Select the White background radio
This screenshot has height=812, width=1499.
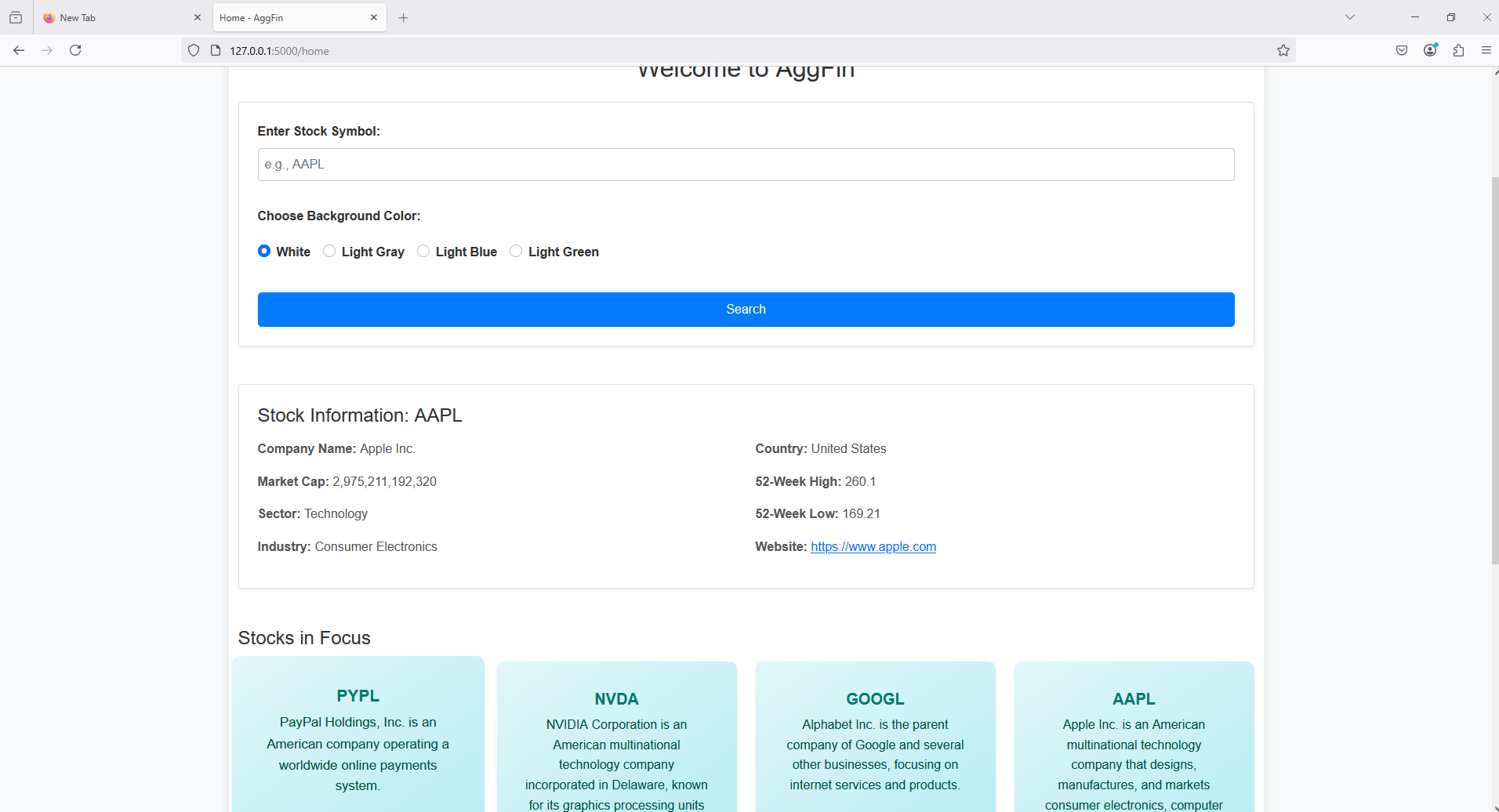click(264, 251)
